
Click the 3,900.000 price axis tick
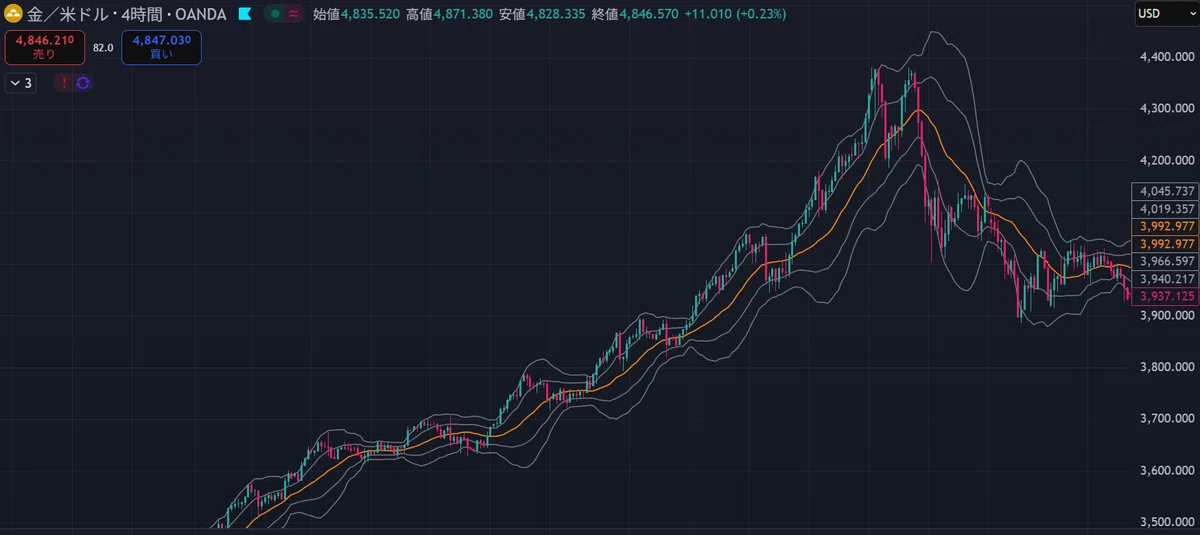click(x=1166, y=315)
